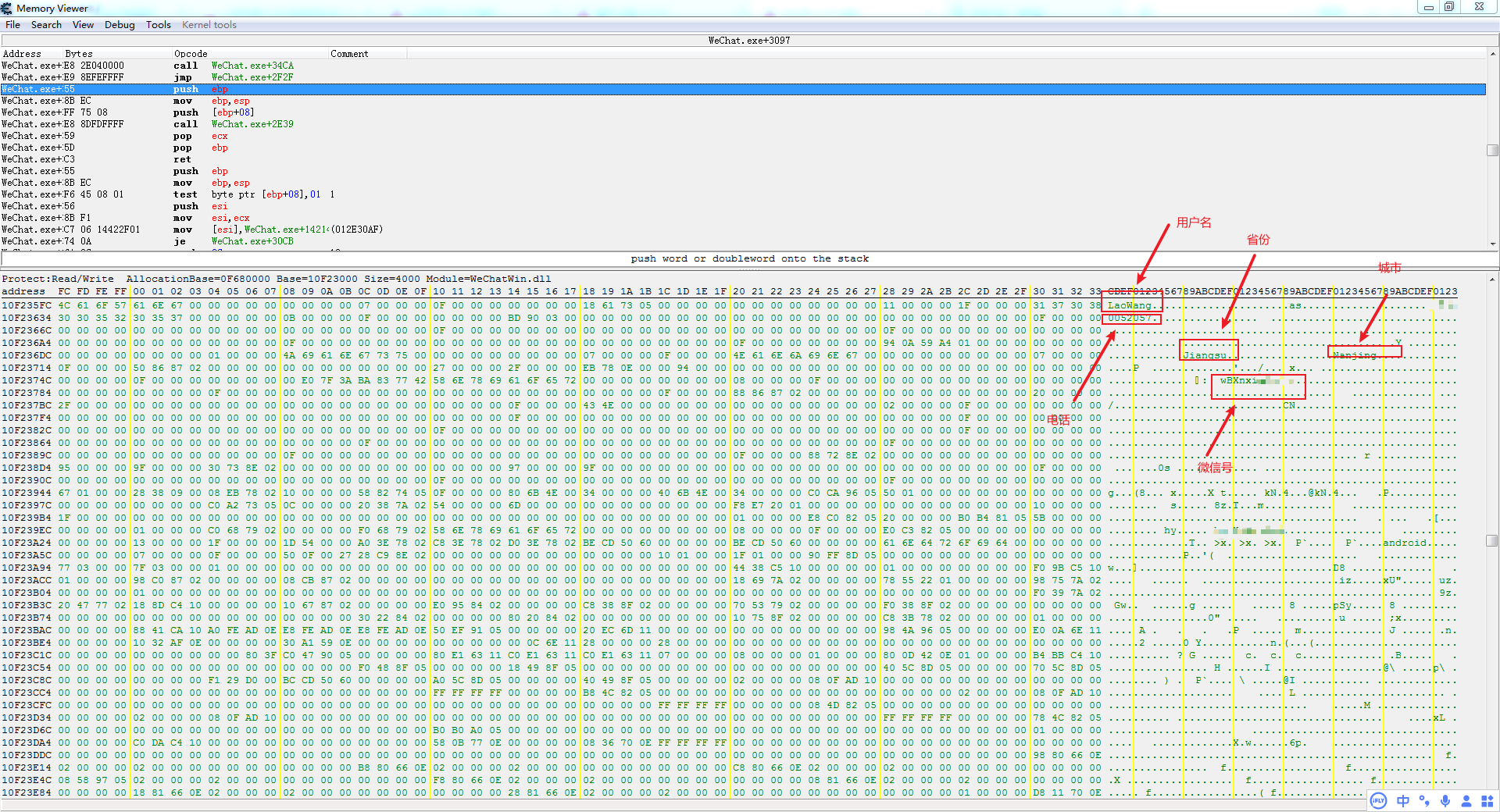Click the hex view scrollbar up arrow

(x=1493, y=279)
